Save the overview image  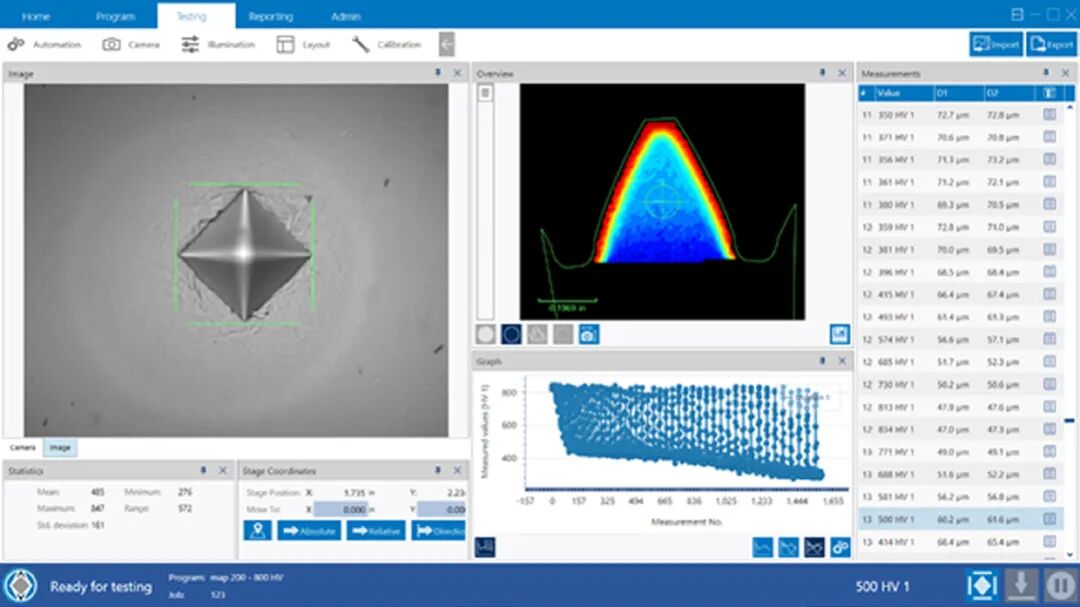(839, 334)
